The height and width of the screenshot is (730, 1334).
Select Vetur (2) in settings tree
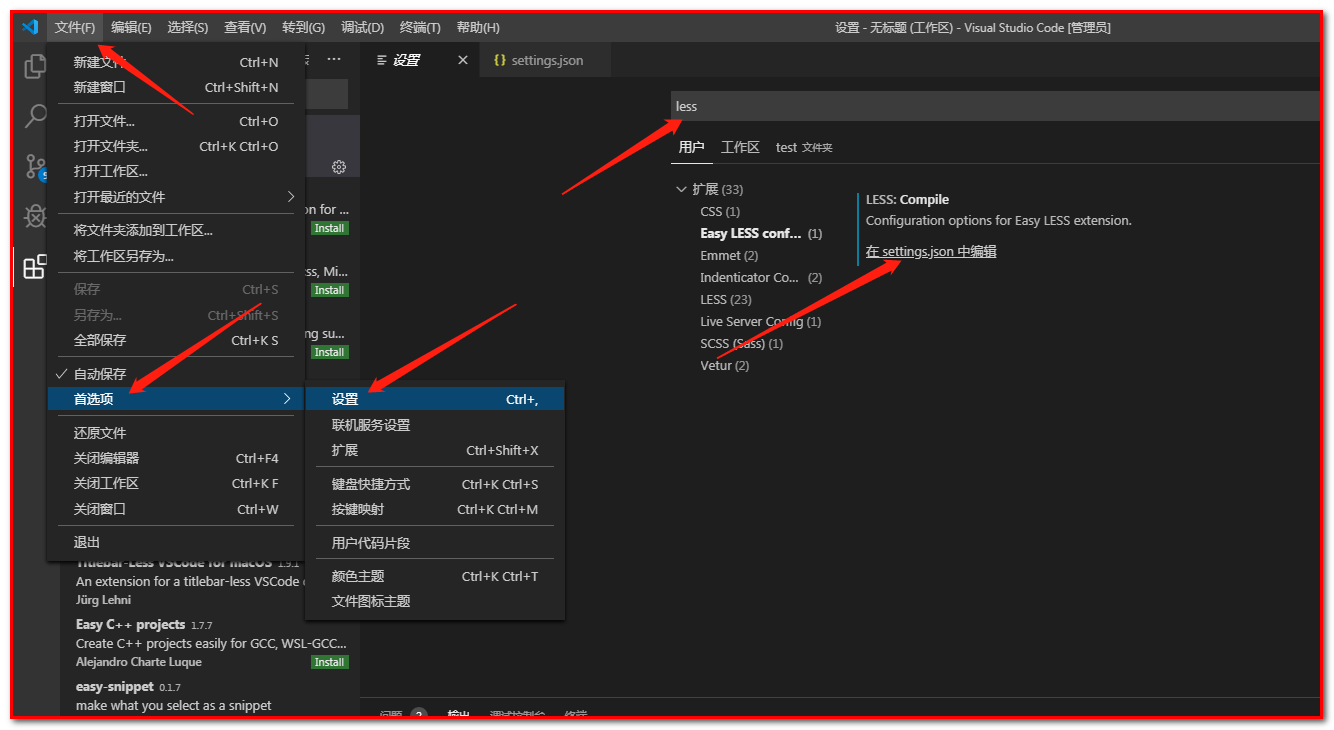click(725, 365)
